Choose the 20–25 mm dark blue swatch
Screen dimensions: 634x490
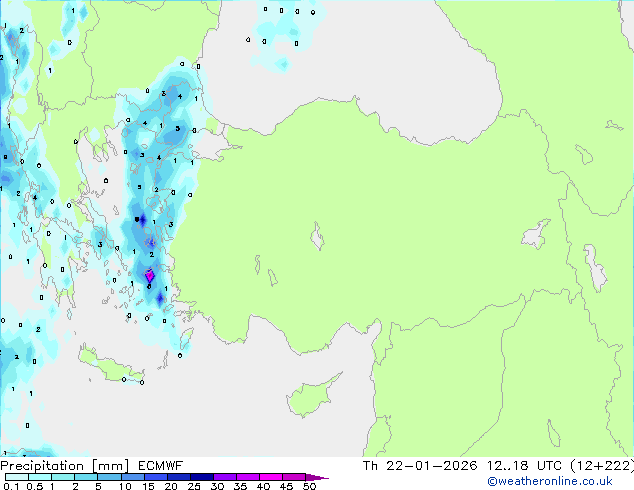178,477
